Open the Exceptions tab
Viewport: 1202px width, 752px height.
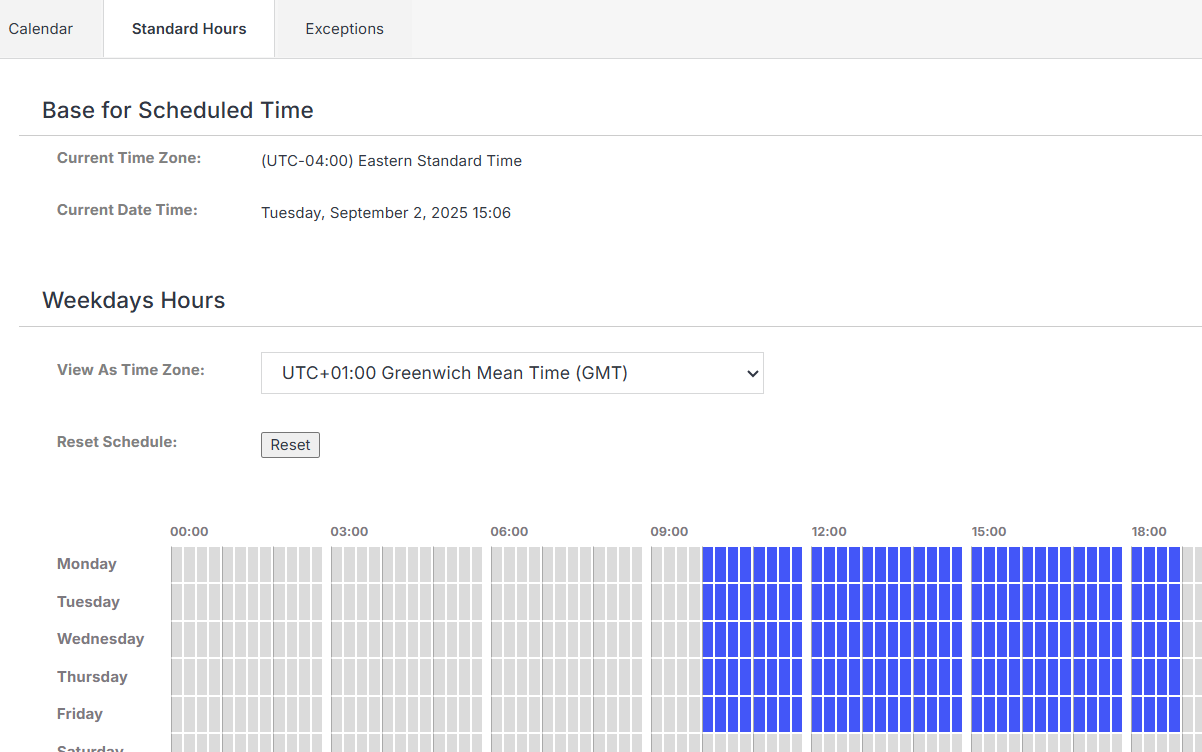click(x=344, y=29)
